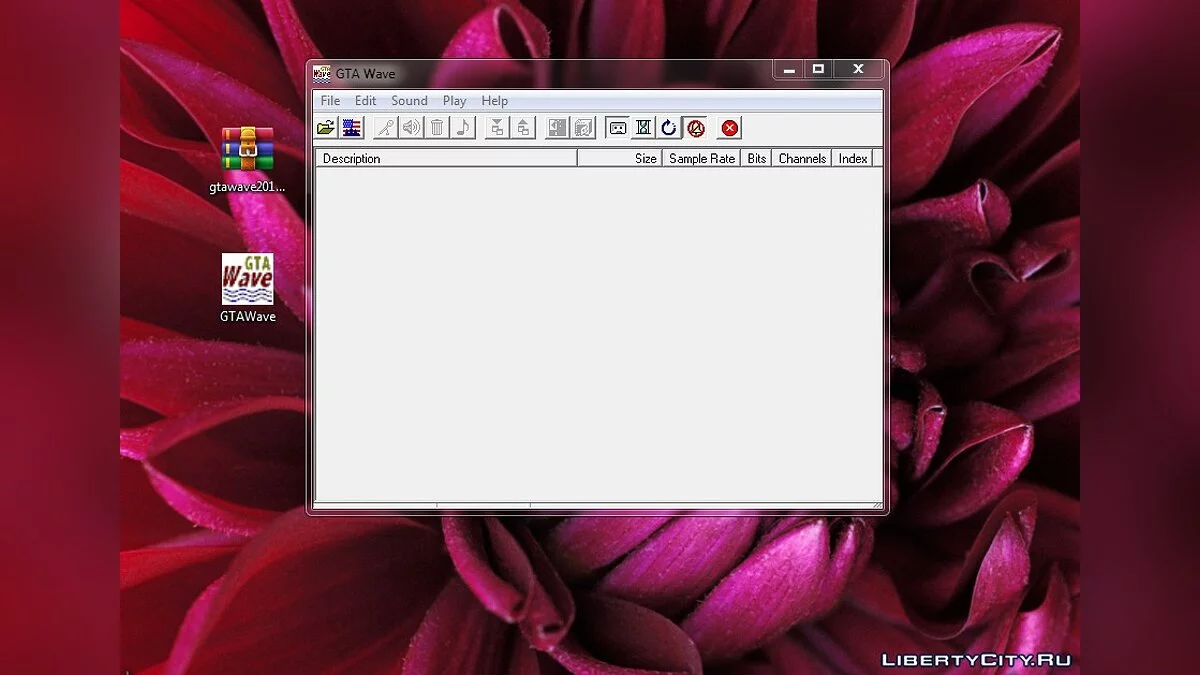Image resolution: width=1200 pixels, height=675 pixels.
Task: Expand the Help menu
Action: [x=494, y=101]
